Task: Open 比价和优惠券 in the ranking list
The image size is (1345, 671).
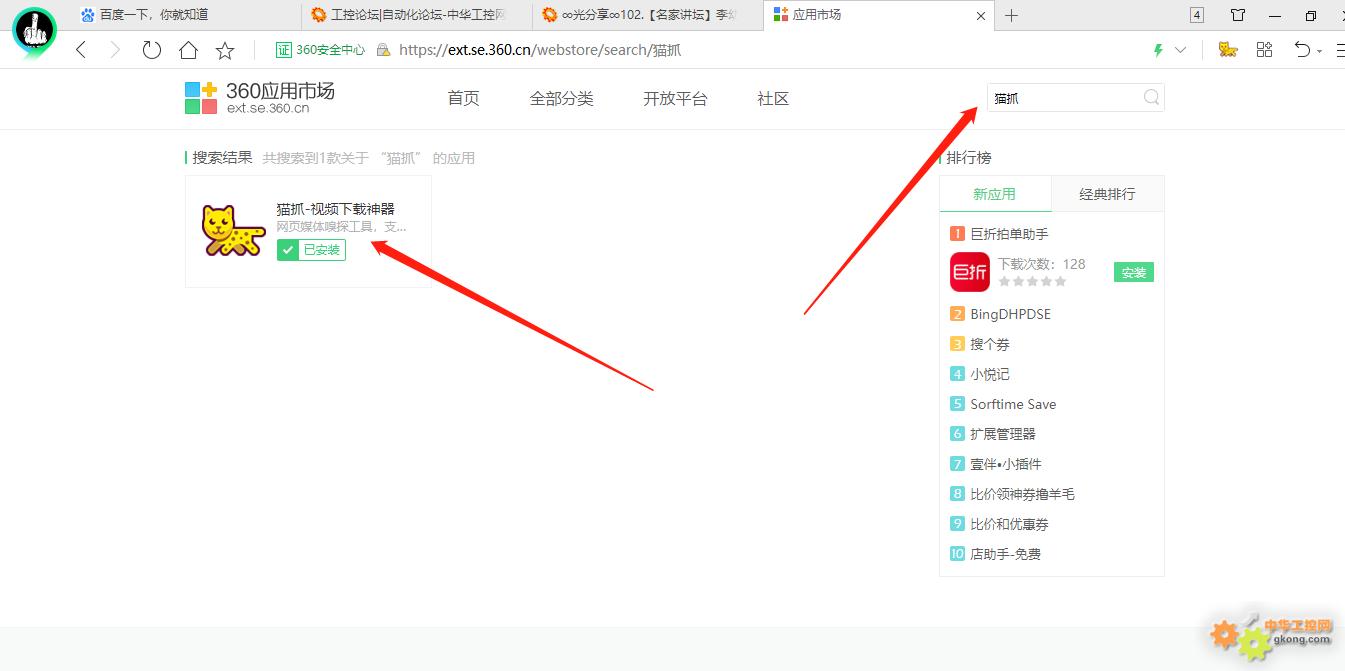Action: (x=1009, y=524)
